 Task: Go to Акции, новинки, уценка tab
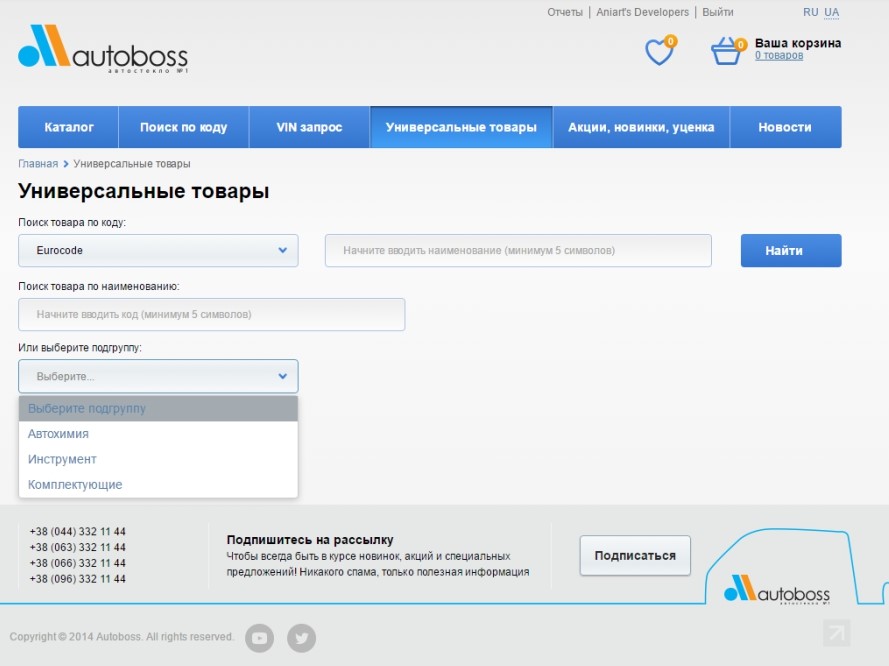coord(641,127)
